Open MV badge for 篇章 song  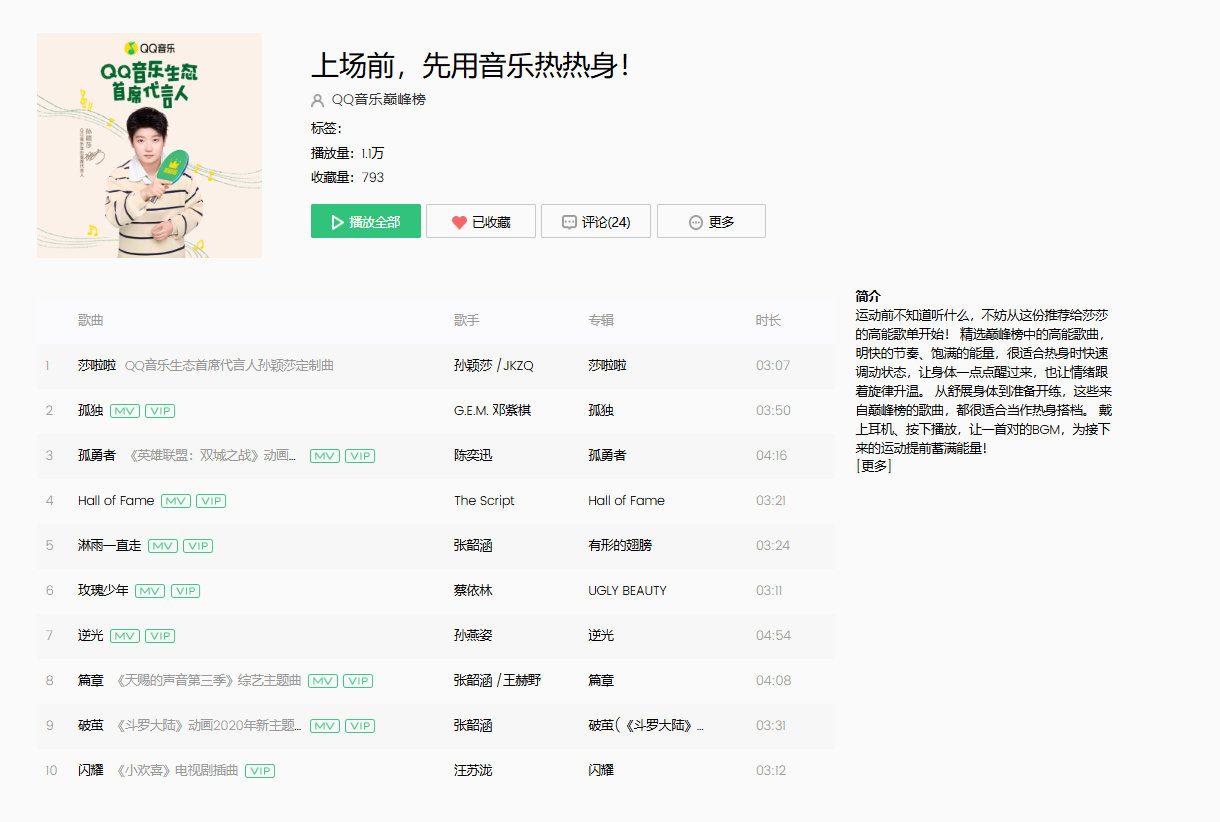click(x=323, y=681)
